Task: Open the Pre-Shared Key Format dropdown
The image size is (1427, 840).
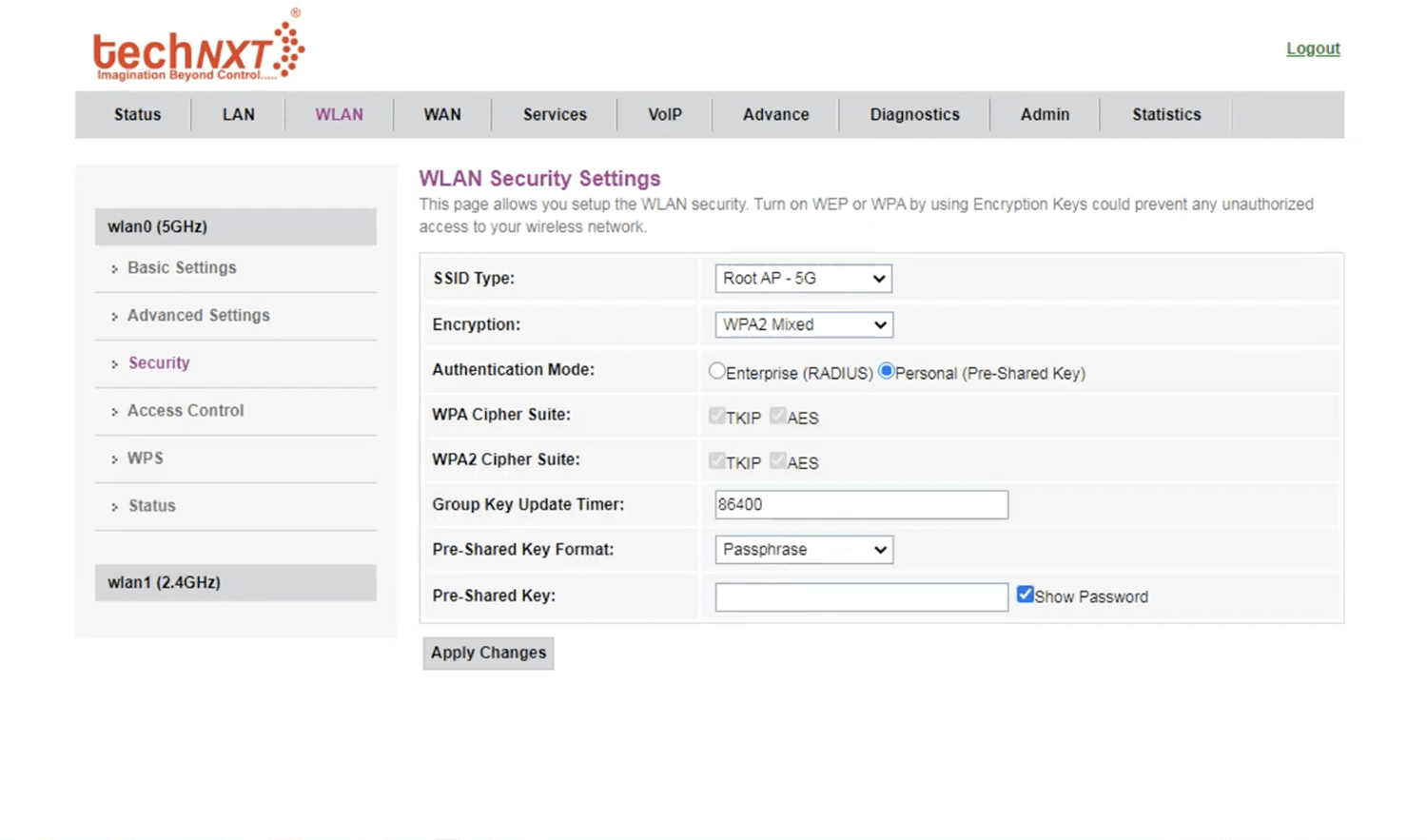Action: click(804, 550)
